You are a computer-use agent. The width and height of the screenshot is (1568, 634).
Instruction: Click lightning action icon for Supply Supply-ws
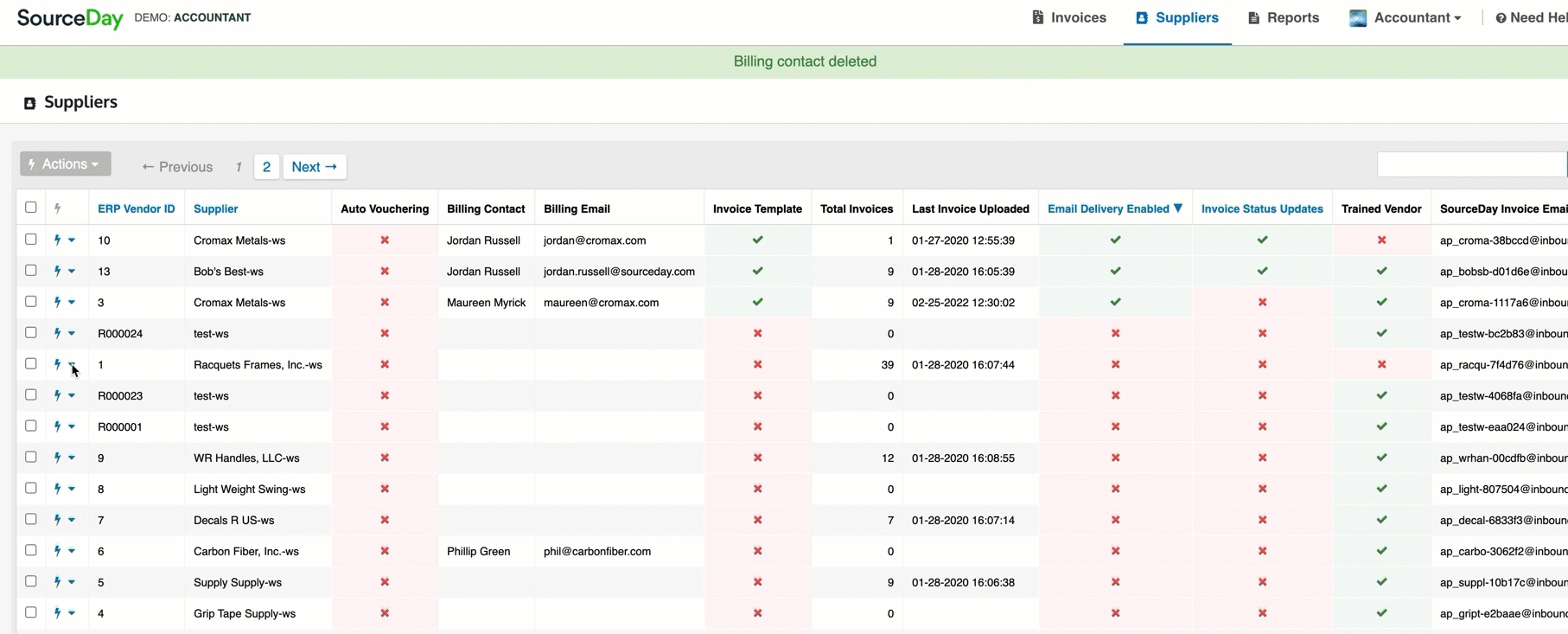(x=58, y=582)
